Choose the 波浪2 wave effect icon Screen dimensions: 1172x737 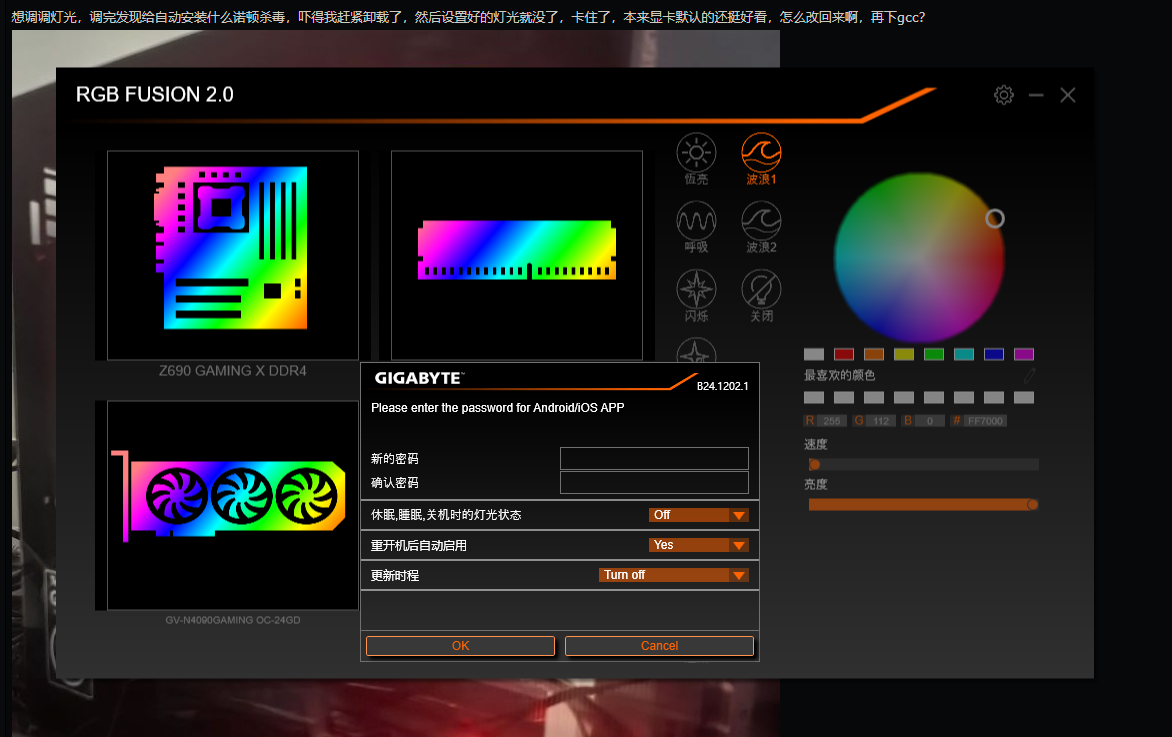(x=761, y=220)
